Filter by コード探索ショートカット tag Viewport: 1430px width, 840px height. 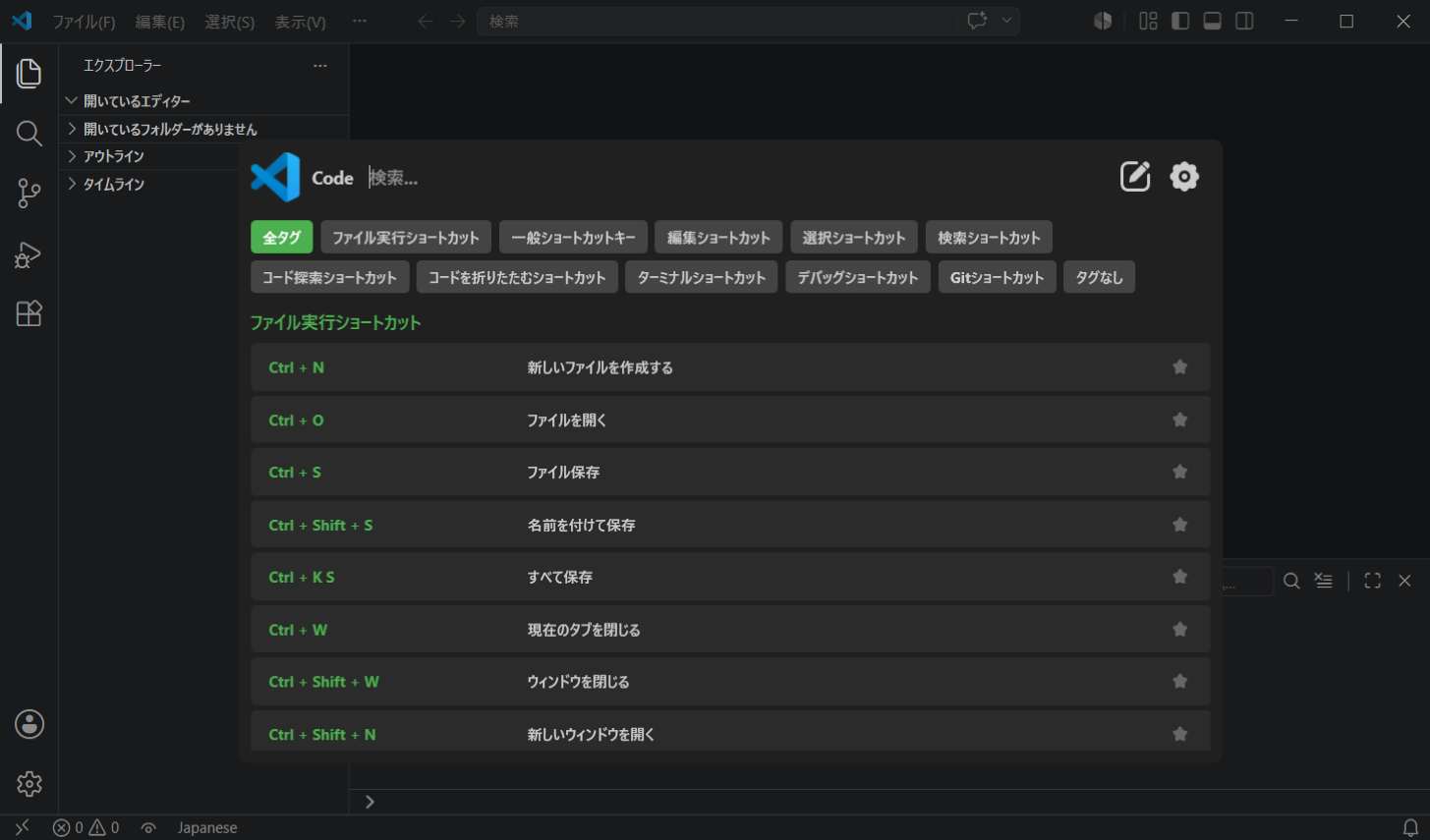pos(329,277)
